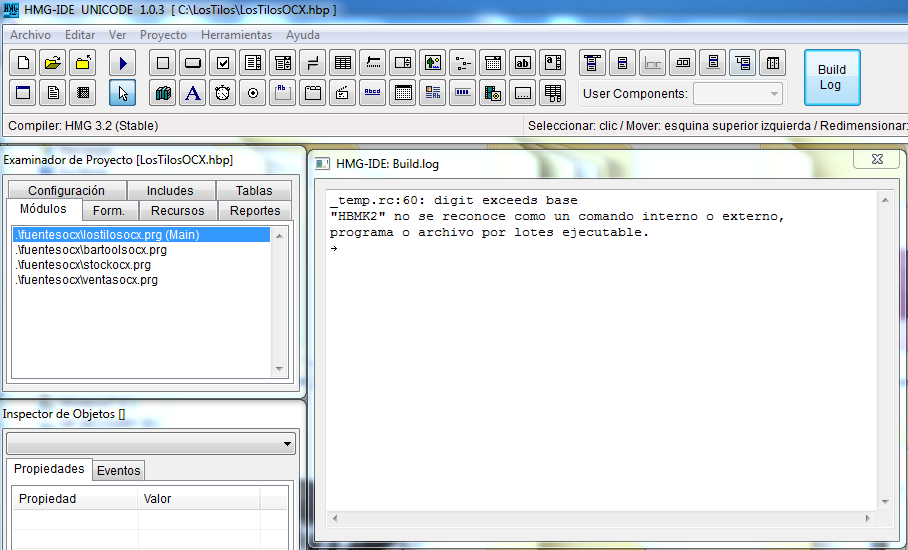The height and width of the screenshot is (550, 908).
Task: Click the Close Project folder icon
Action: coord(83,63)
